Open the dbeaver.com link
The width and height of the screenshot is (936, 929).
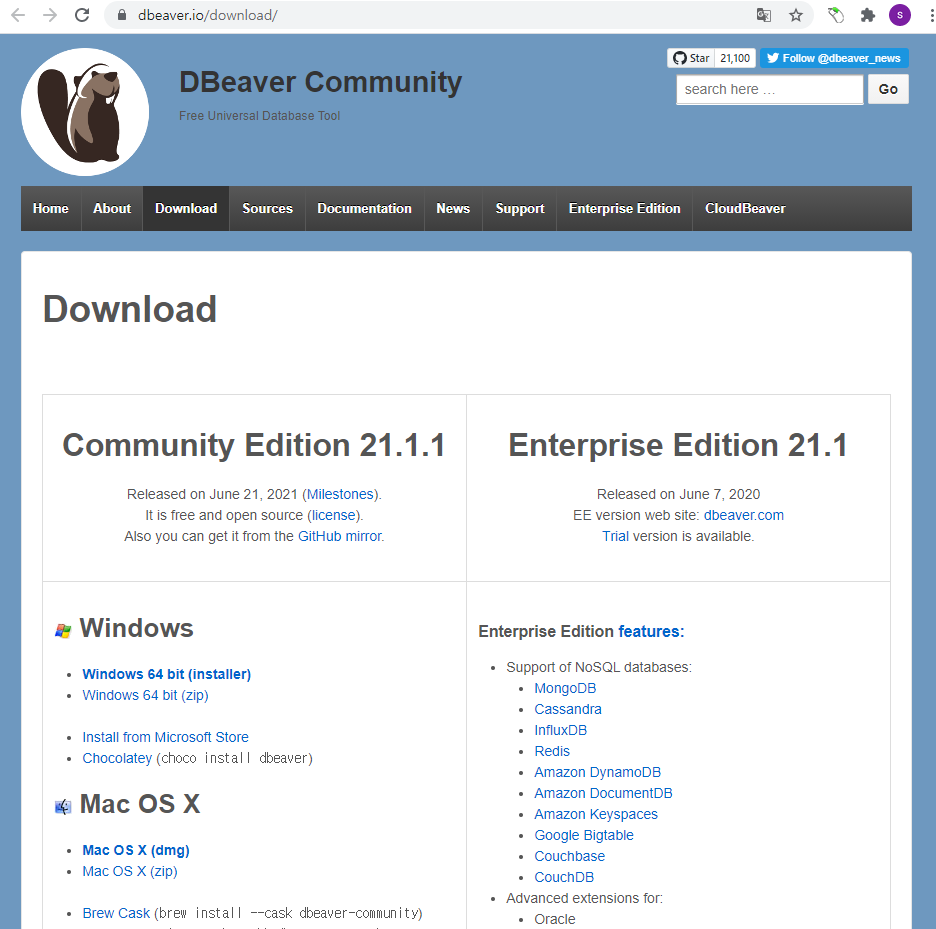[743, 515]
